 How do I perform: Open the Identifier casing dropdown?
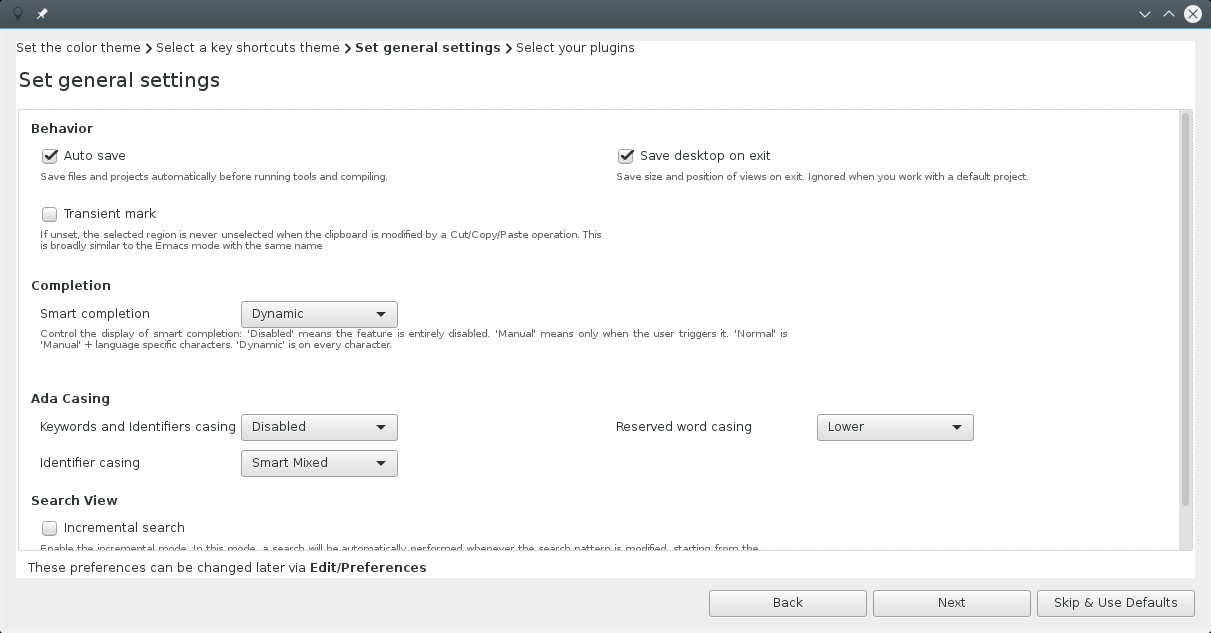click(x=318, y=463)
